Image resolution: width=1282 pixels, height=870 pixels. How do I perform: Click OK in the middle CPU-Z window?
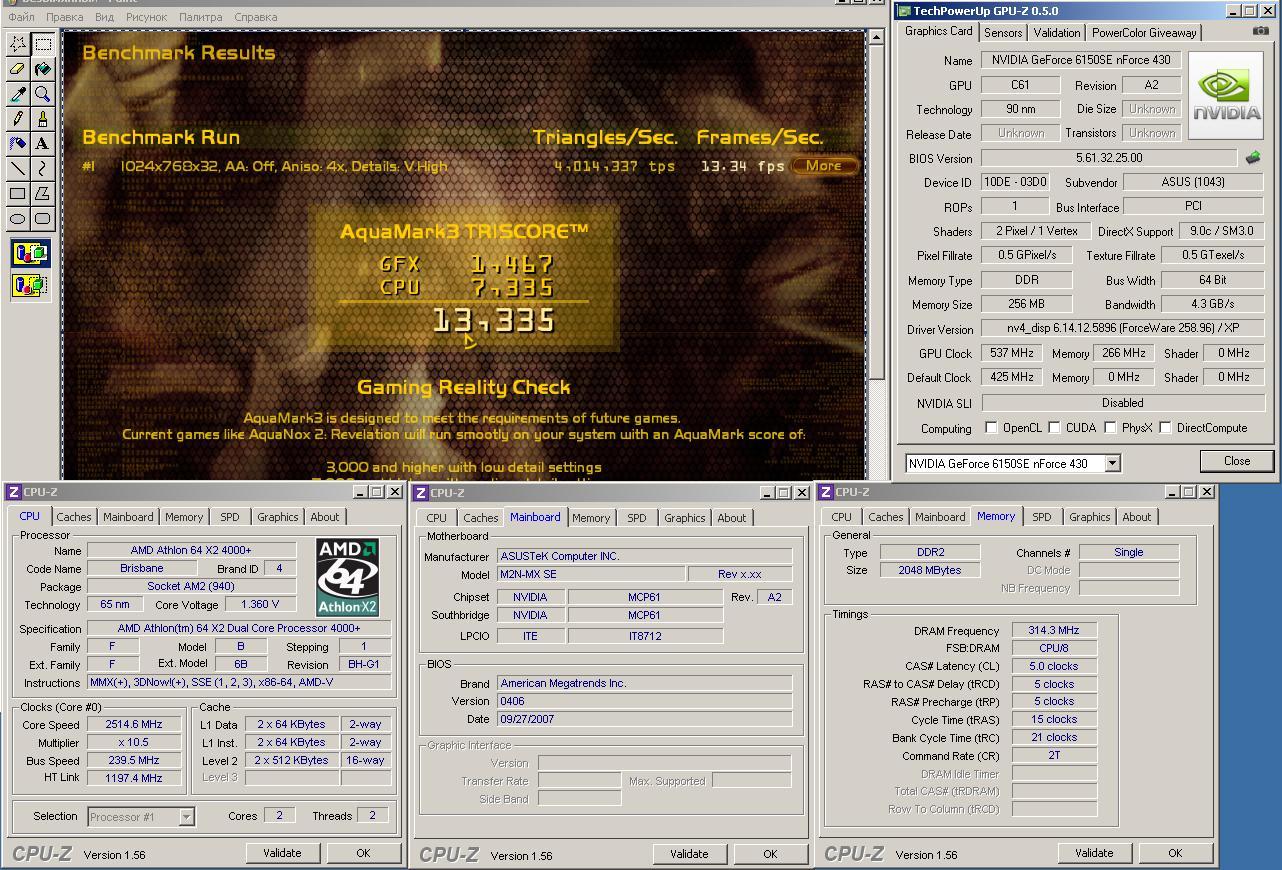pyautogui.click(x=770, y=854)
